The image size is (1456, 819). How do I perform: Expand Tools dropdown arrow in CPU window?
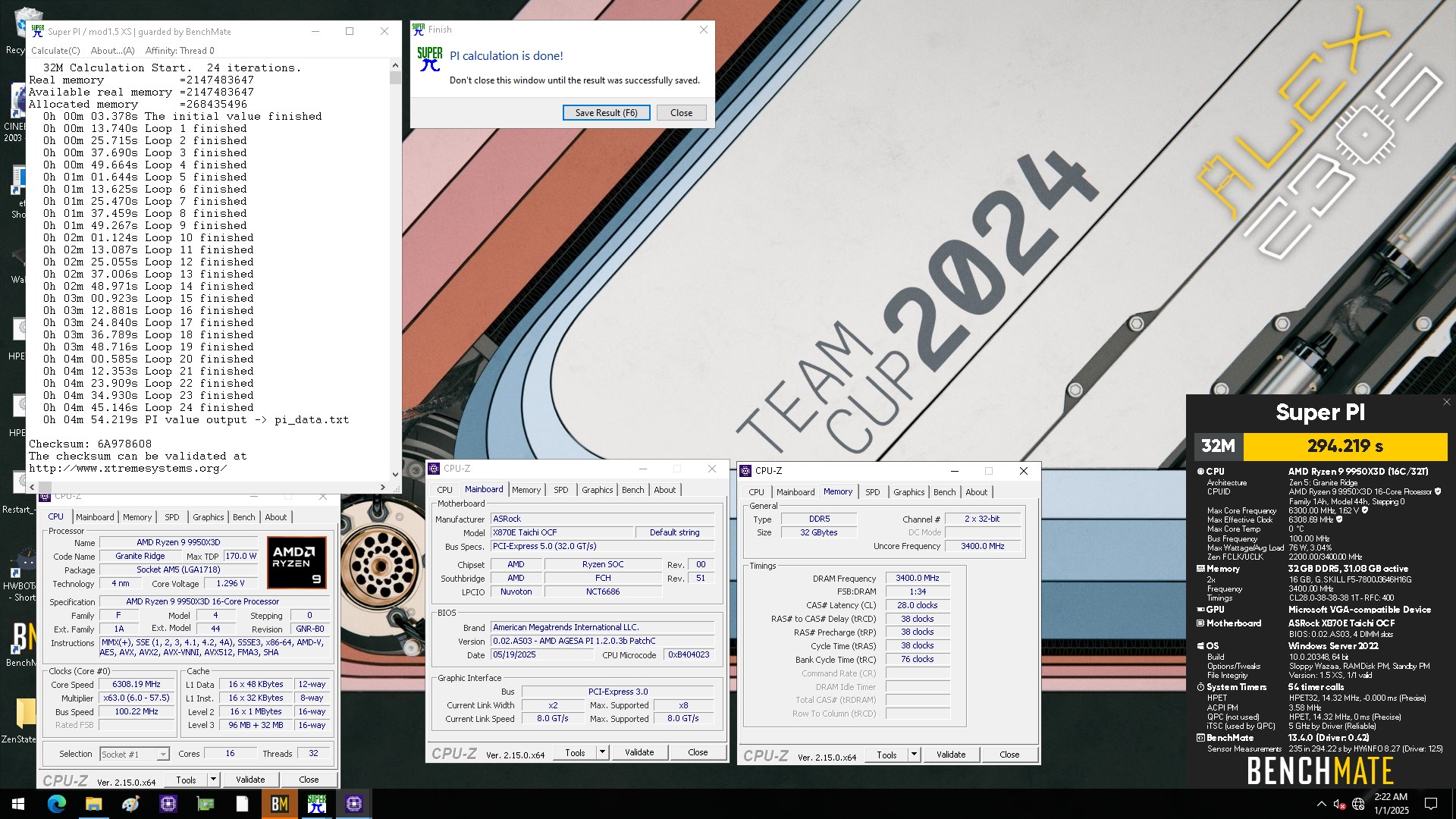point(213,780)
